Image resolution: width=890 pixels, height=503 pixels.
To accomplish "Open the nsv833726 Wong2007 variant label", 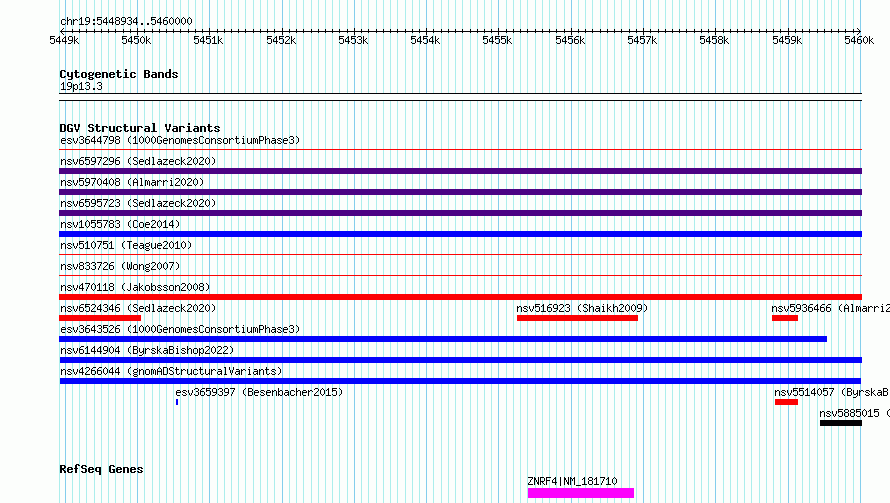I will (x=120, y=266).
